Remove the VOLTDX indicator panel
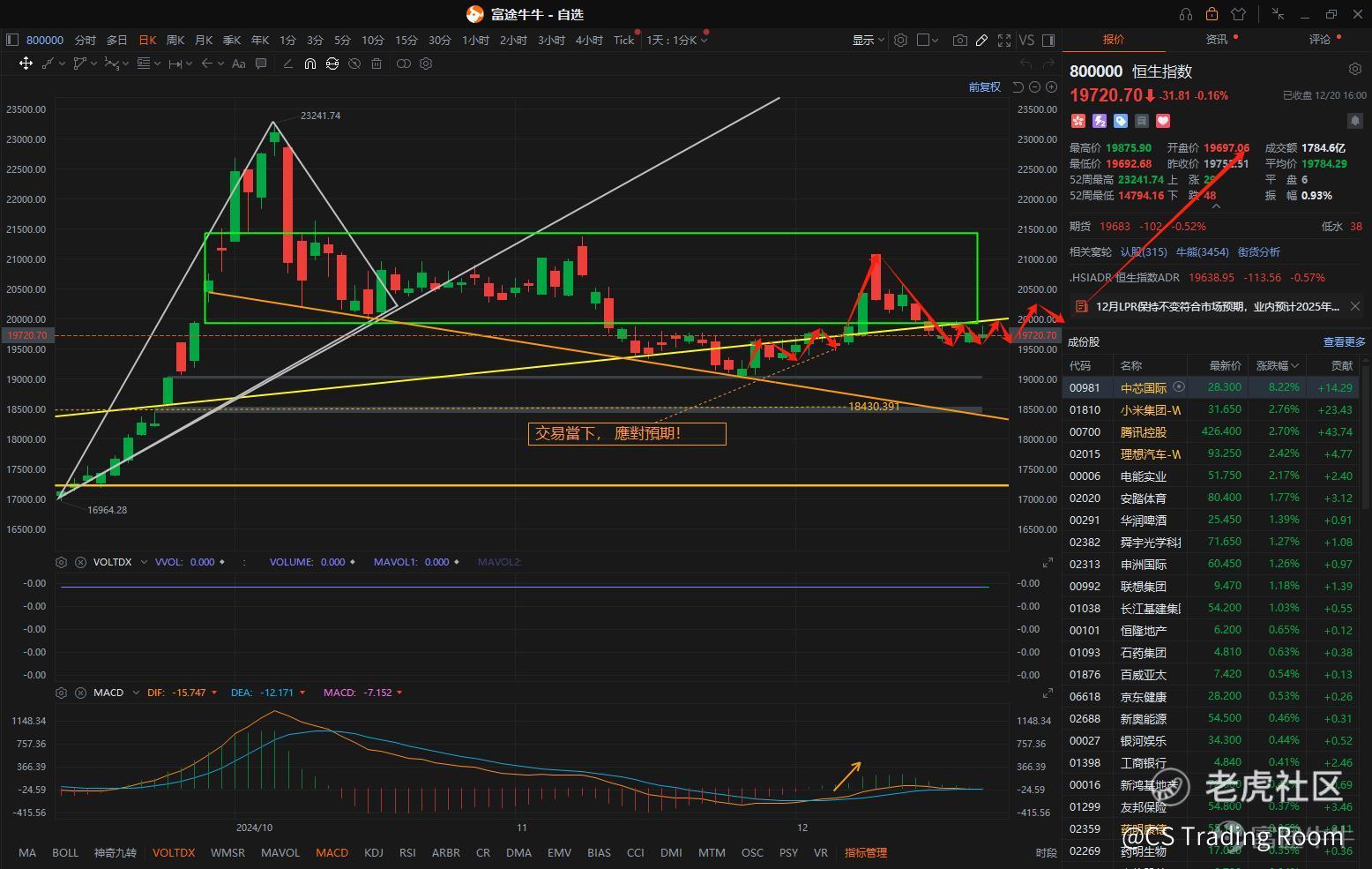This screenshot has width=1372, height=869. pyautogui.click(x=80, y=562)
